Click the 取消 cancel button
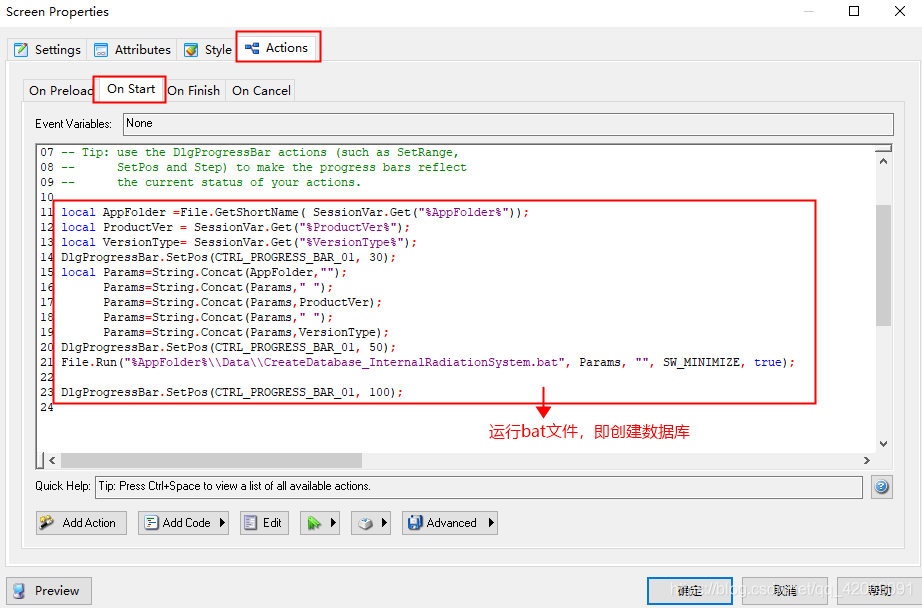 (x=784, y=590)
